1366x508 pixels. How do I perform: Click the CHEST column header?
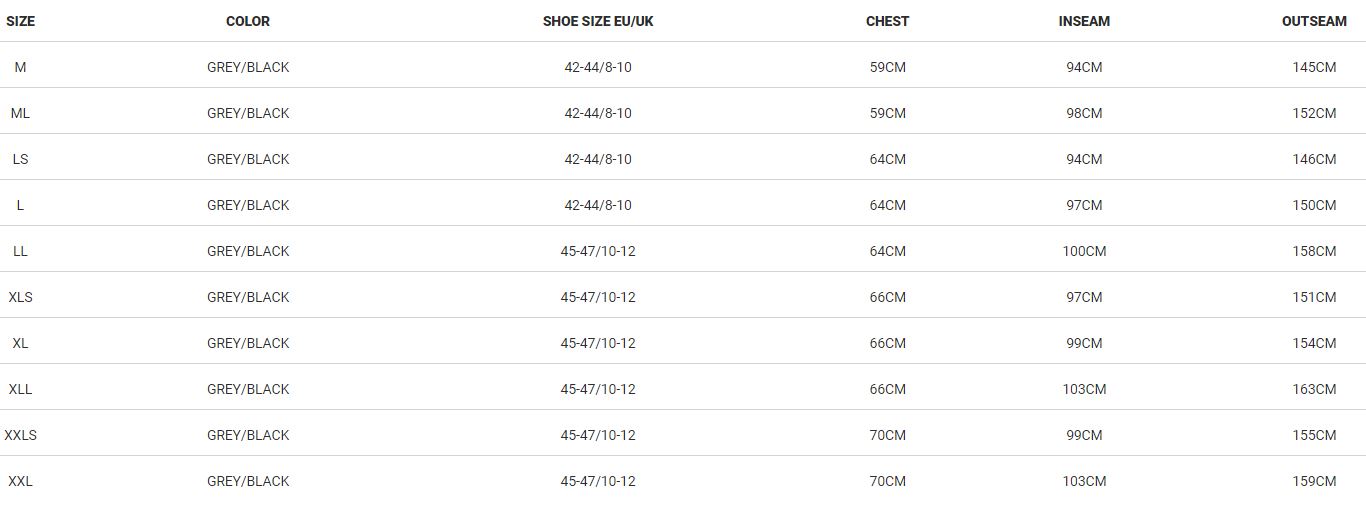click(x=887, y=21)
